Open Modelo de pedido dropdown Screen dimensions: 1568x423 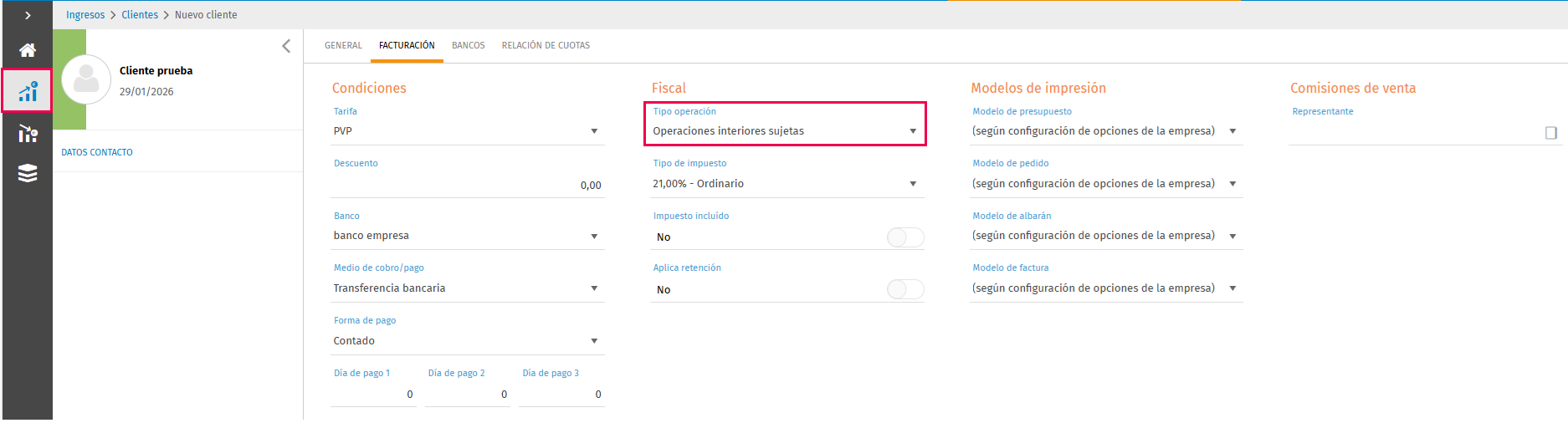1106,184
